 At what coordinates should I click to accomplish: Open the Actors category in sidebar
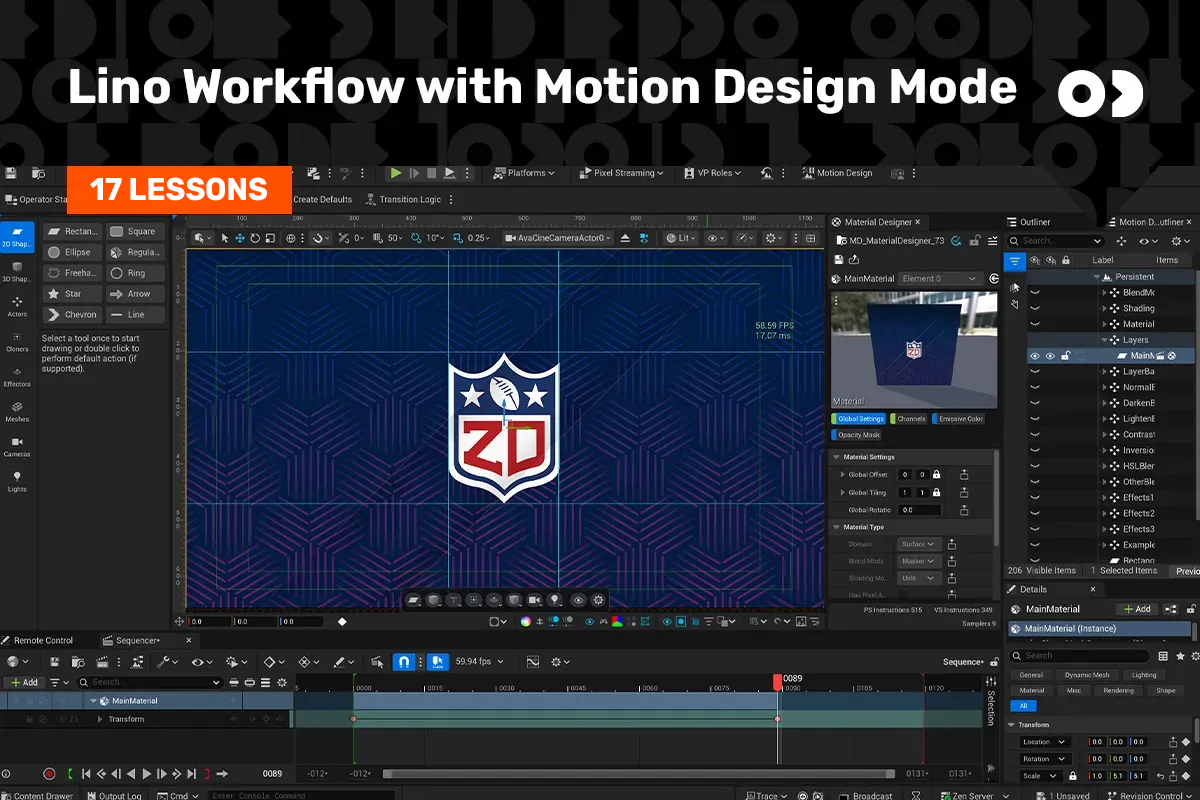tap(17, 306)
